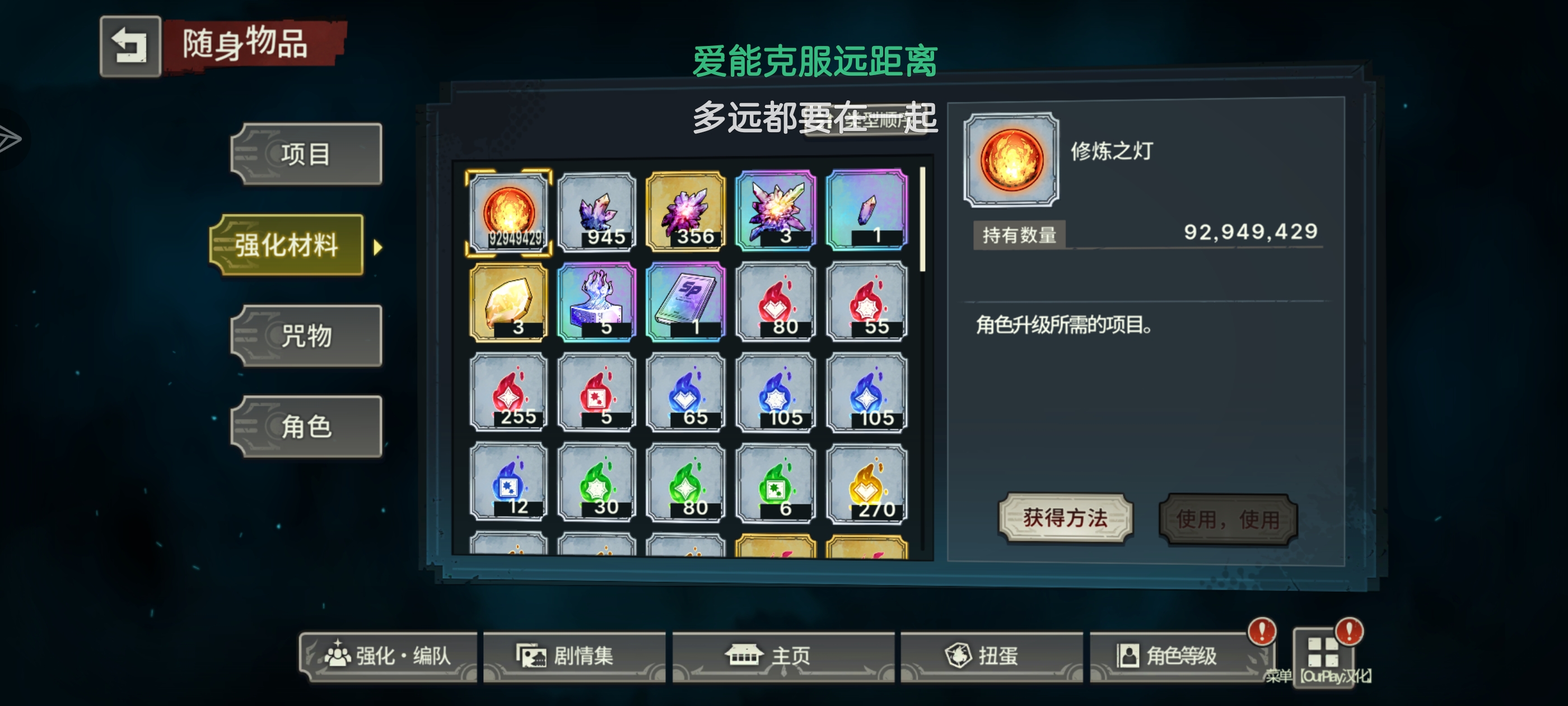1568x706 pixels.
Task: Select the blue crystal item with count 945
Action: (596, 212)
